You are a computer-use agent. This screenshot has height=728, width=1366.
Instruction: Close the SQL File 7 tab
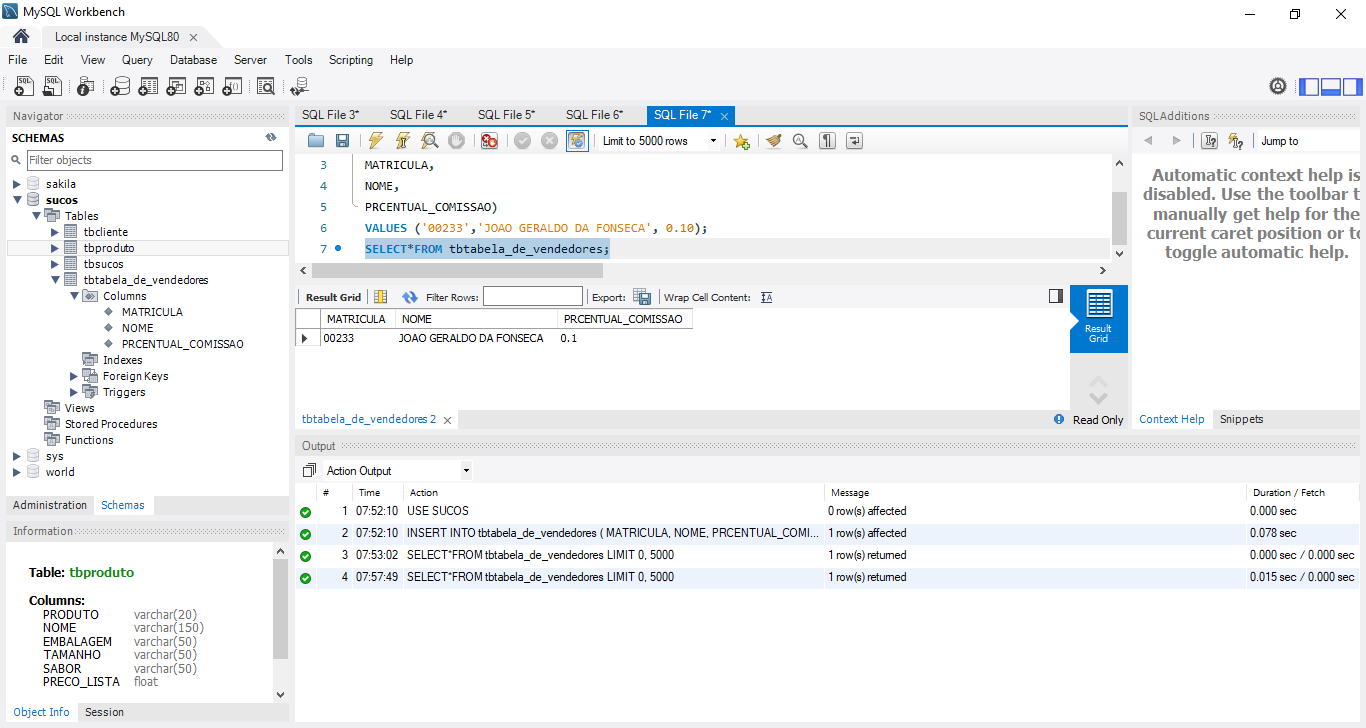[x=724, y=116]
